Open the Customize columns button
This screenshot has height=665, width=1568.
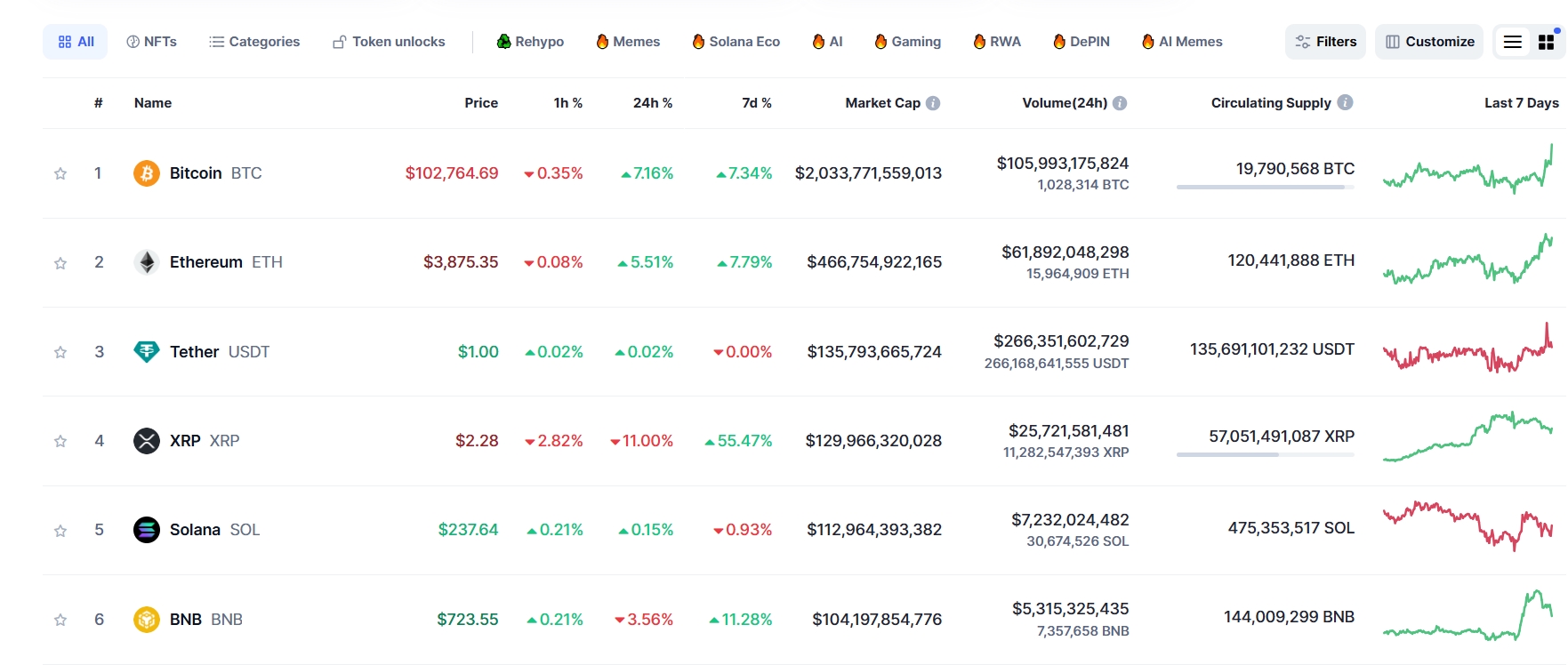coord(1429,42)
